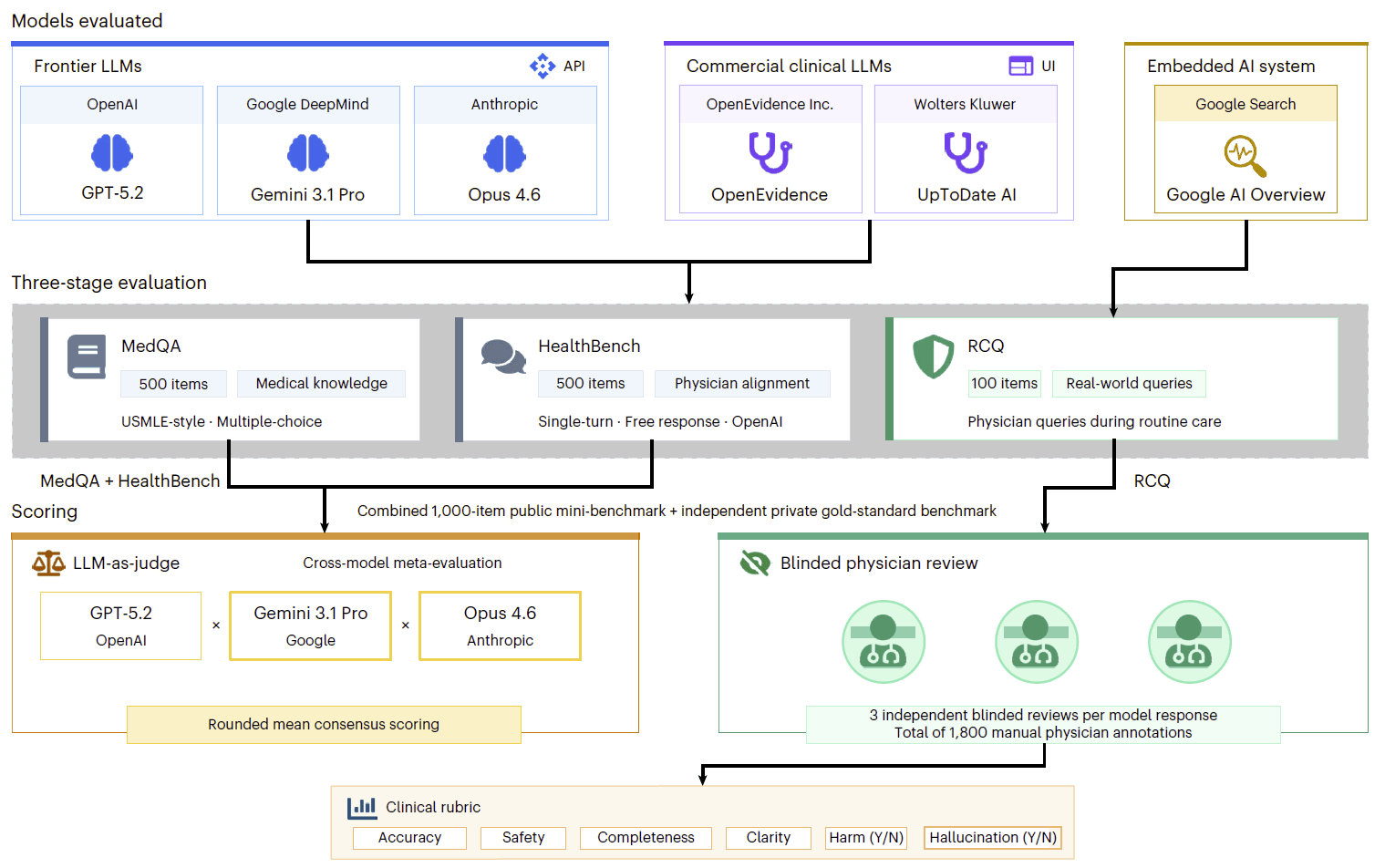
Task: Click the Combined 1,000-item public mini-benchmark text
Action: click(x=512, y=511)
